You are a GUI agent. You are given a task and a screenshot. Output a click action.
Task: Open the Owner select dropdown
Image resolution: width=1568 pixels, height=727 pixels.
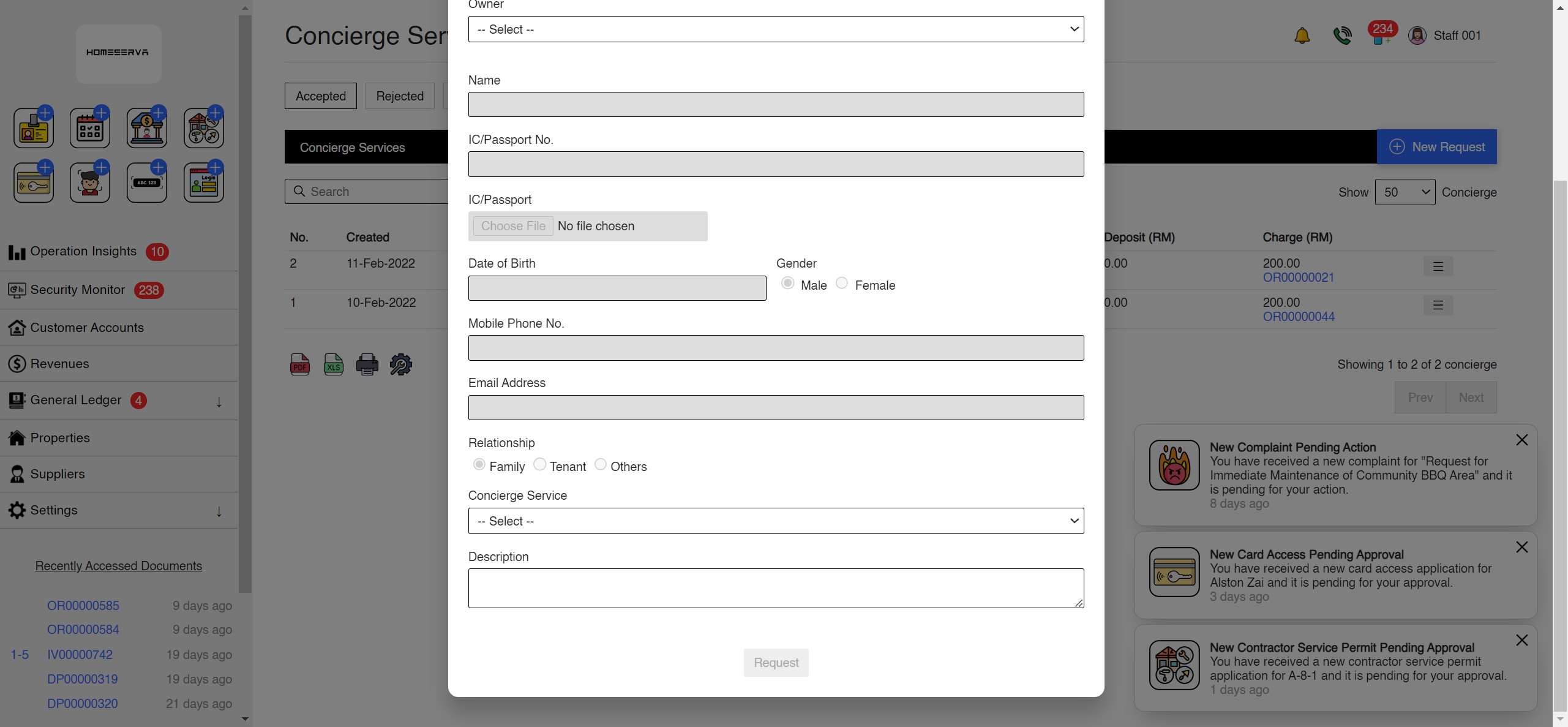[x=775, y=29]
